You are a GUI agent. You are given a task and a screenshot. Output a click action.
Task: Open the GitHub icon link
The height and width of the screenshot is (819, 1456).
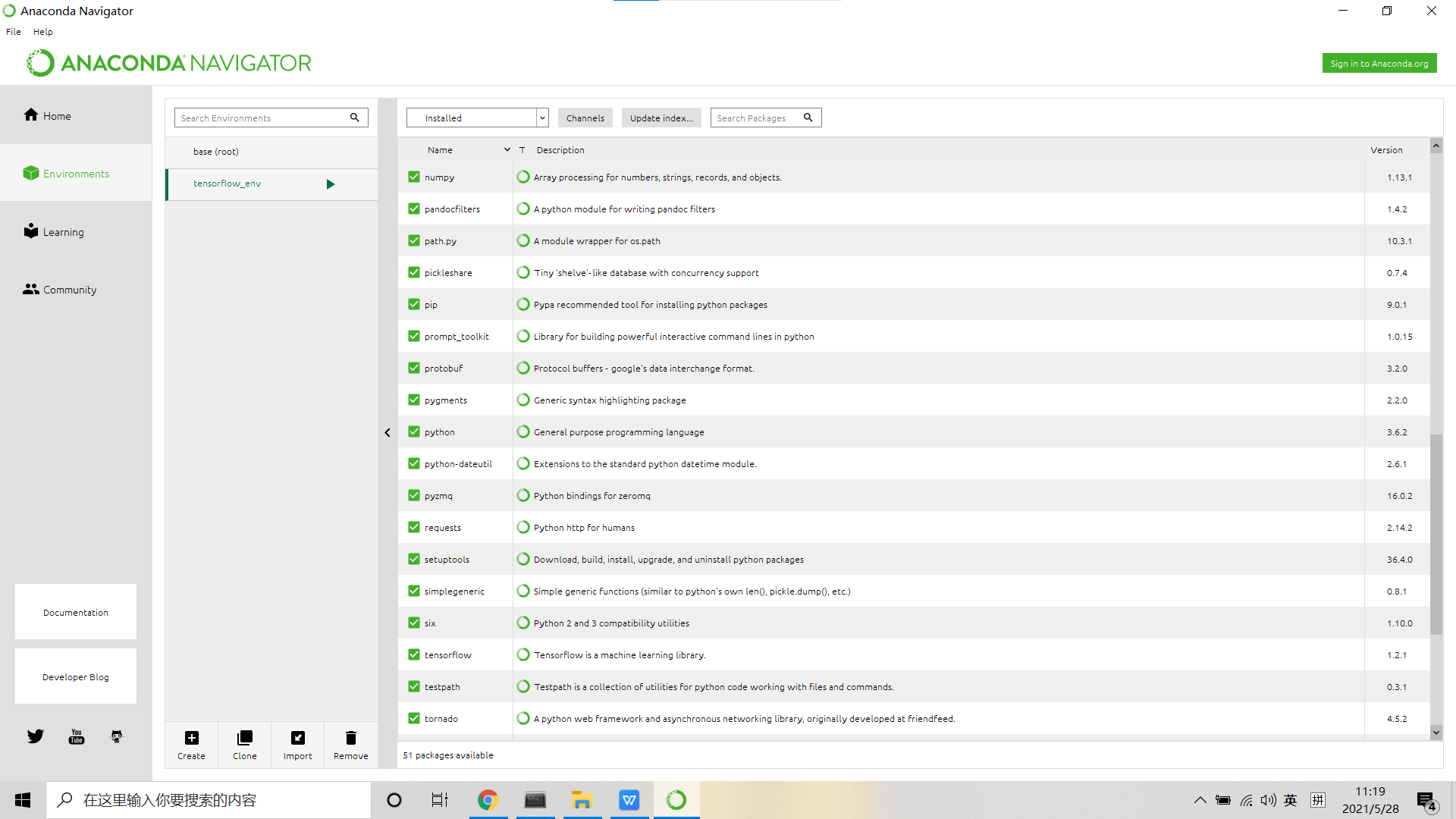[117, 736]
